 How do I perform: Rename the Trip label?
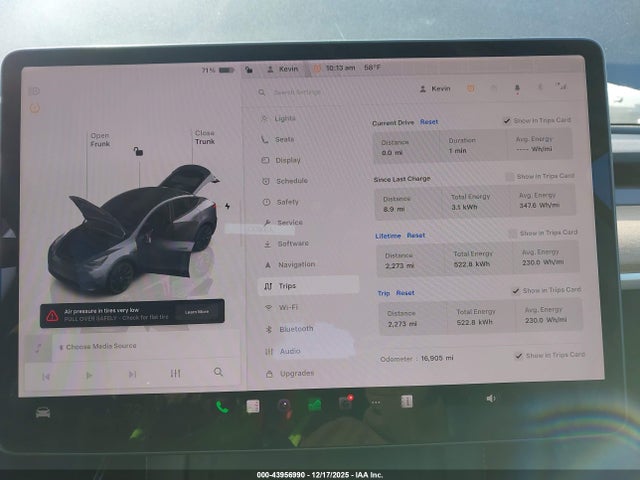tap(384, 293)
